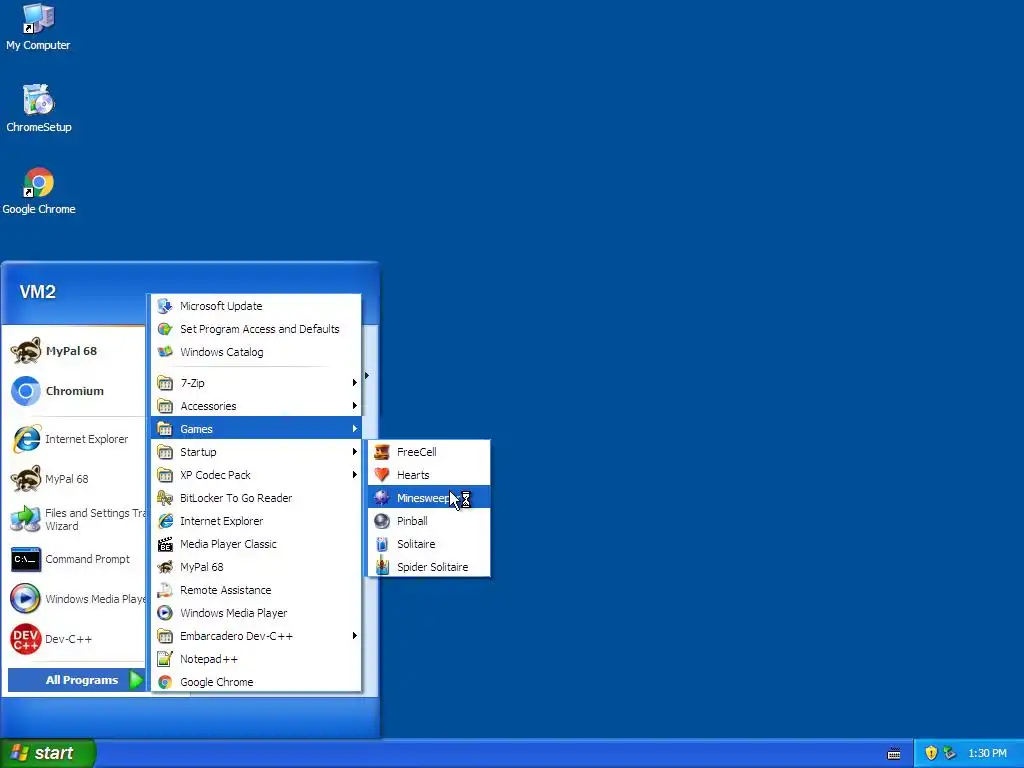Open the recent MyPal 68 entry below Internet Explorer
This screenshot has width=1024, height=768.
[x=72, y=479]
